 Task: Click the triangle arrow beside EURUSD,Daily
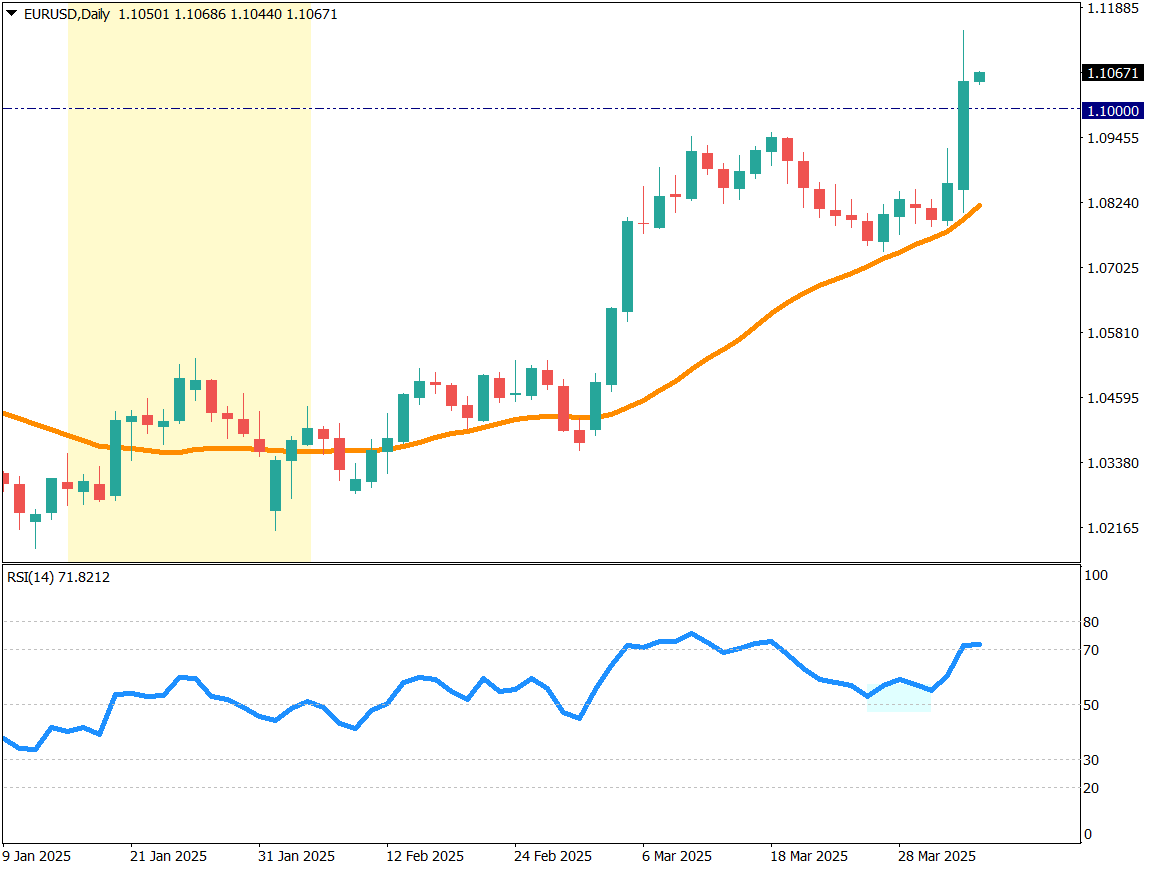pos(12,12)
